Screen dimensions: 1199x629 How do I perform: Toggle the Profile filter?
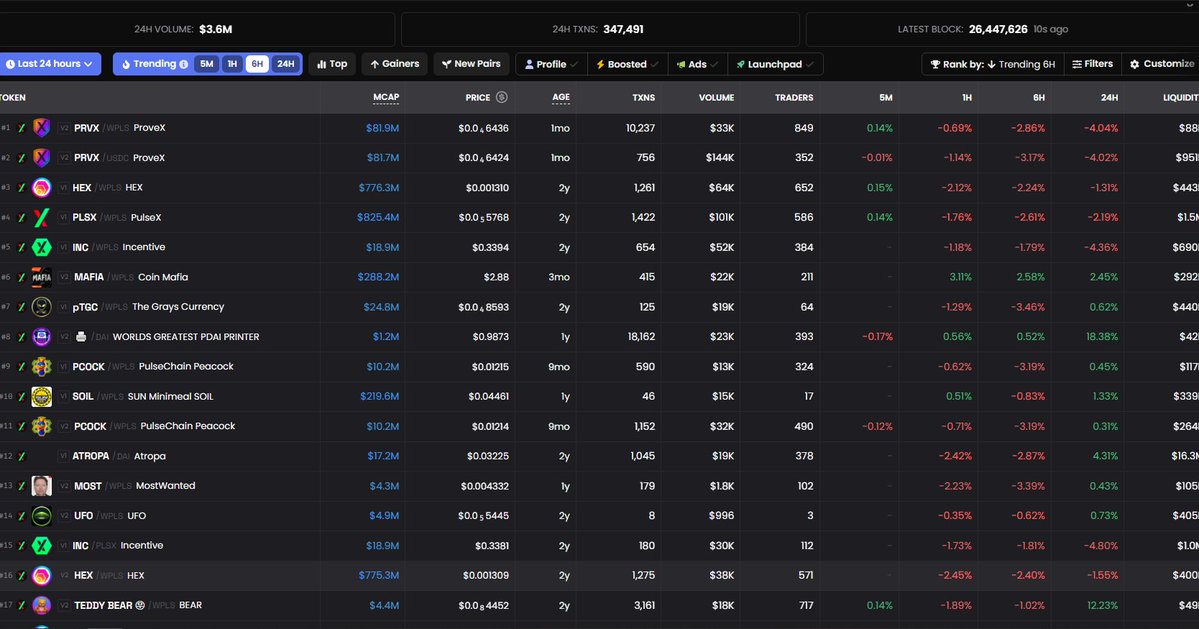tap(551, 64)
